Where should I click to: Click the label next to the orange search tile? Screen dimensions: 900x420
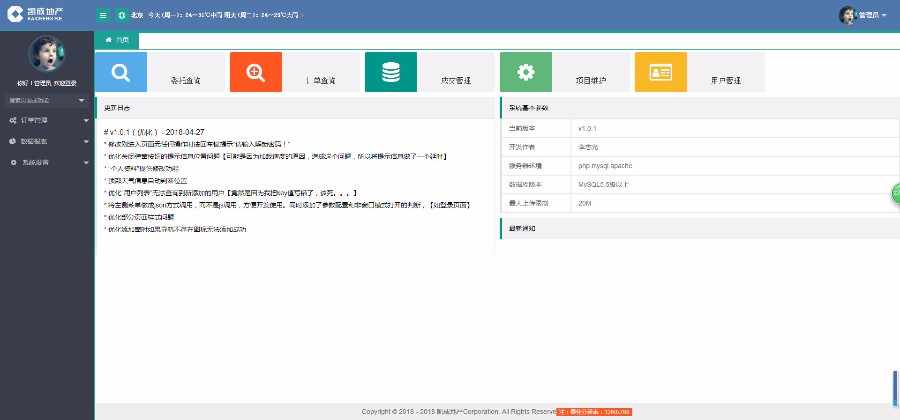pyautogui.click(x=323, y=81)
